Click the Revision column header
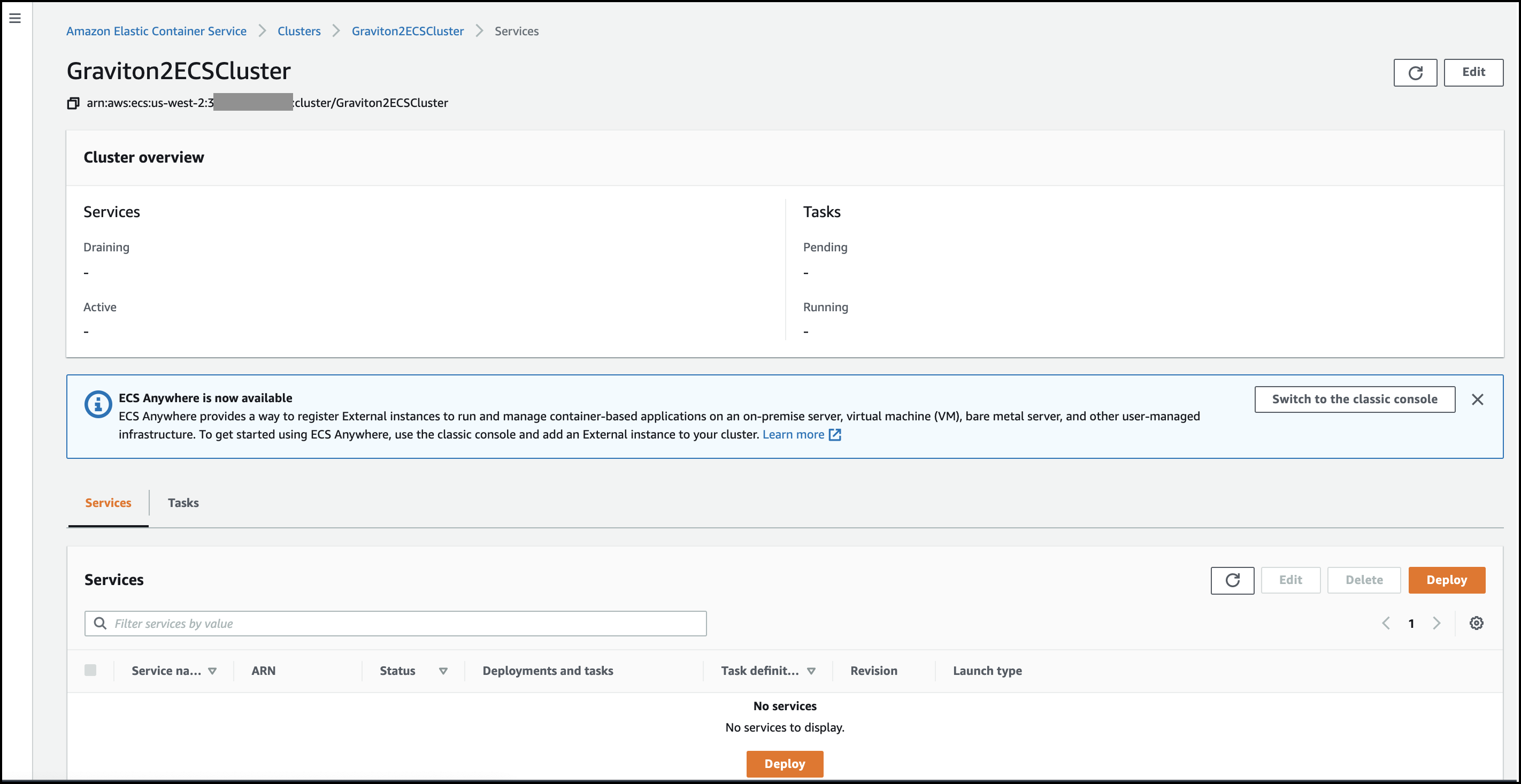 coord(874,671)
